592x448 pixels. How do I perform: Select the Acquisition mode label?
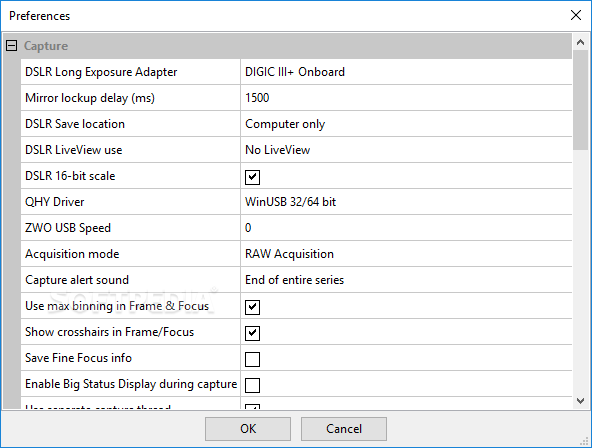click(72, 254)
